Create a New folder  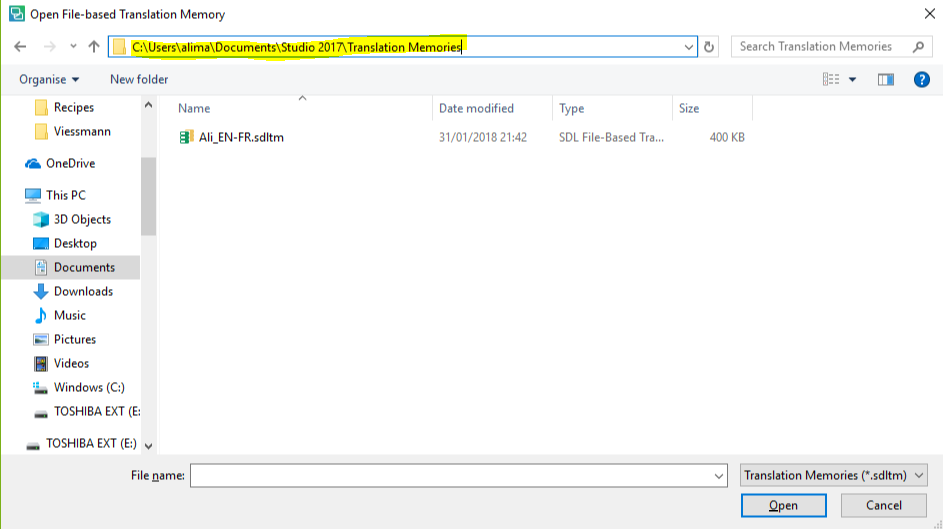pyautogui.click(x=139, y=79)
